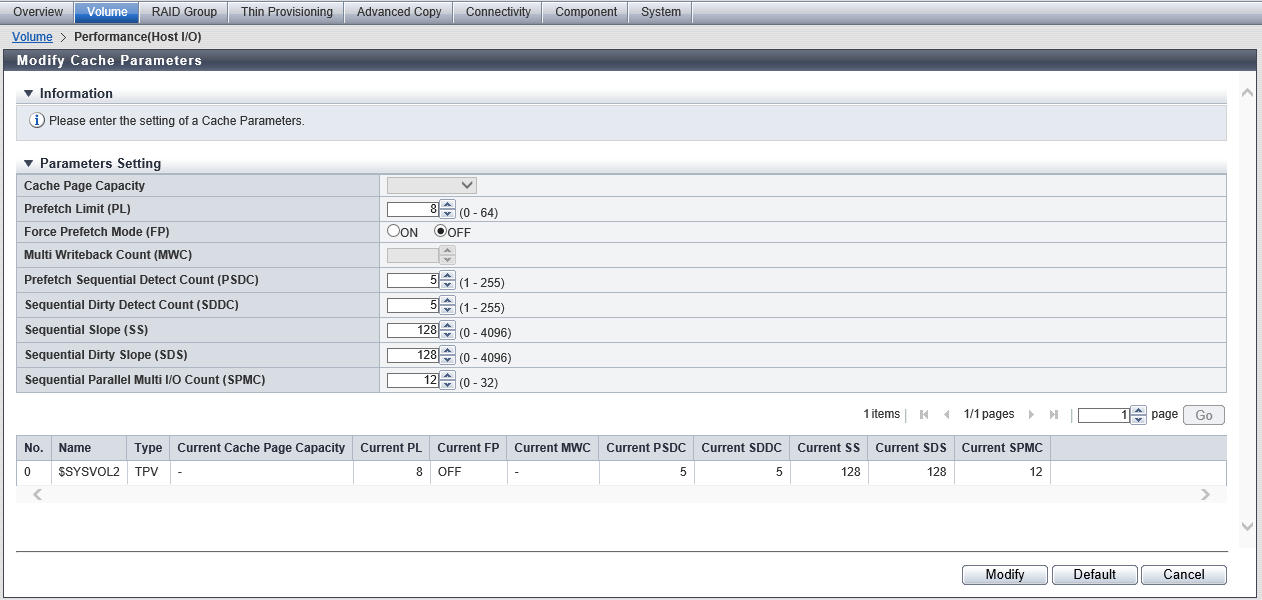
Task: Reset parameters with the Default button
Action: [x=1094, y=575]
